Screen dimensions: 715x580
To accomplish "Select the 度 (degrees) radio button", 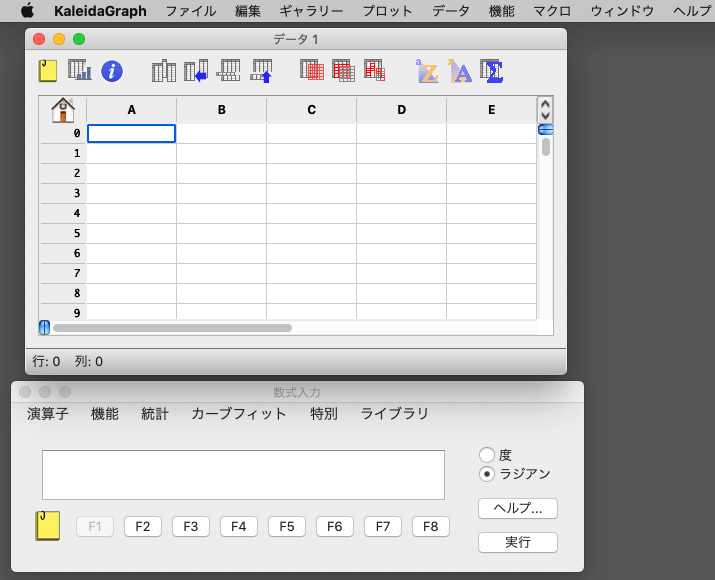I will point(487,455).
